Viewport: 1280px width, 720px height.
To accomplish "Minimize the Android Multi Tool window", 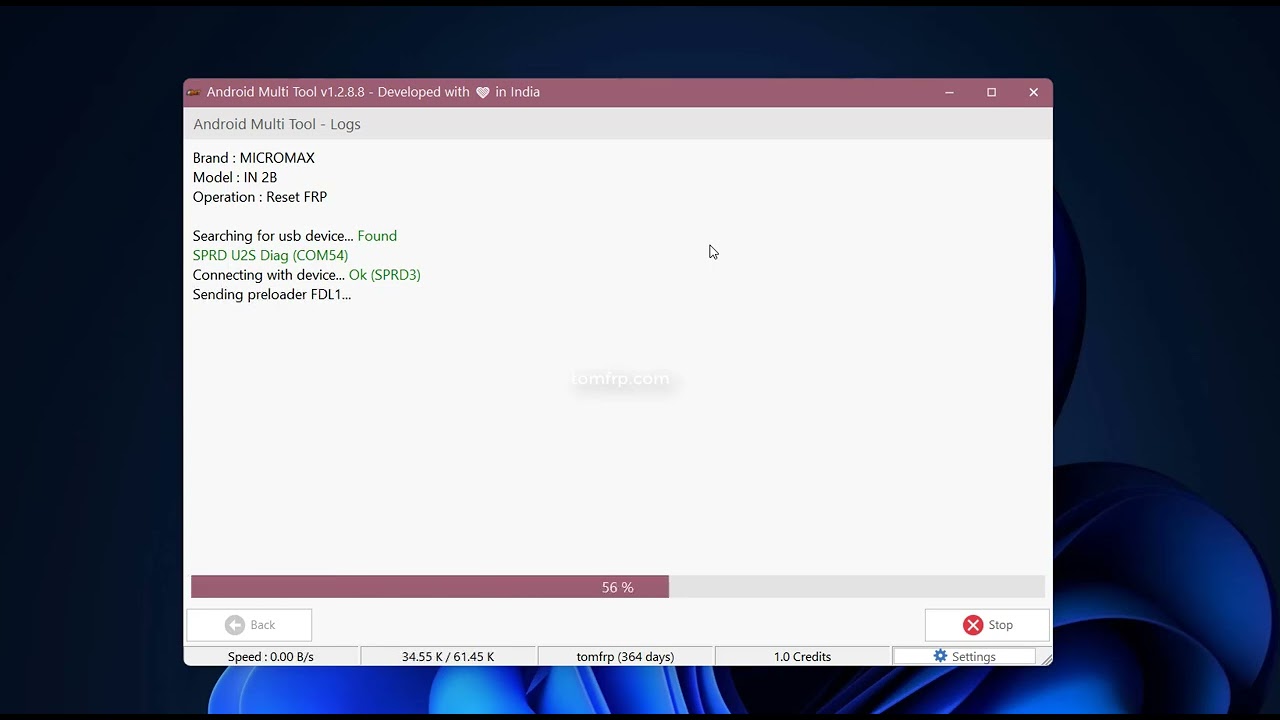I will pyautogui.click(x=949, y=92).
